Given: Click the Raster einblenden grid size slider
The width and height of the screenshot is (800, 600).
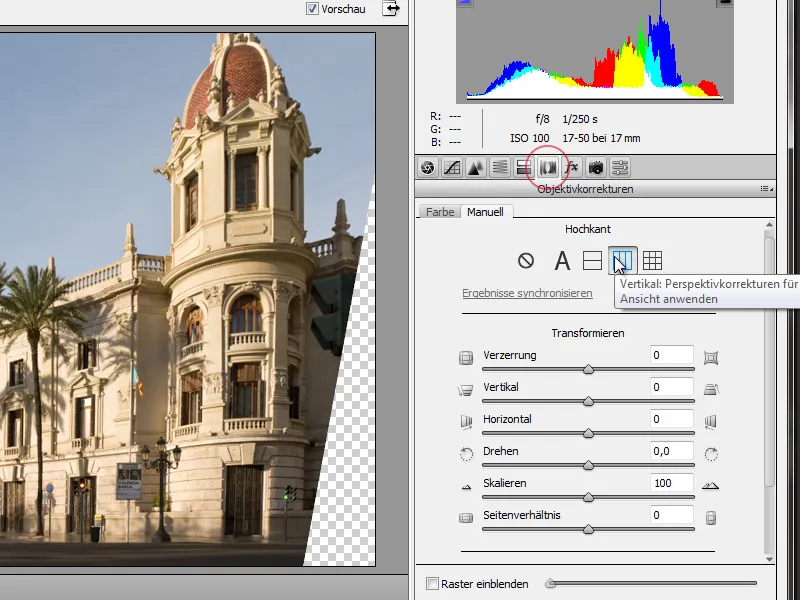Looking at the screenshot, I should click(x=651, y=583).
